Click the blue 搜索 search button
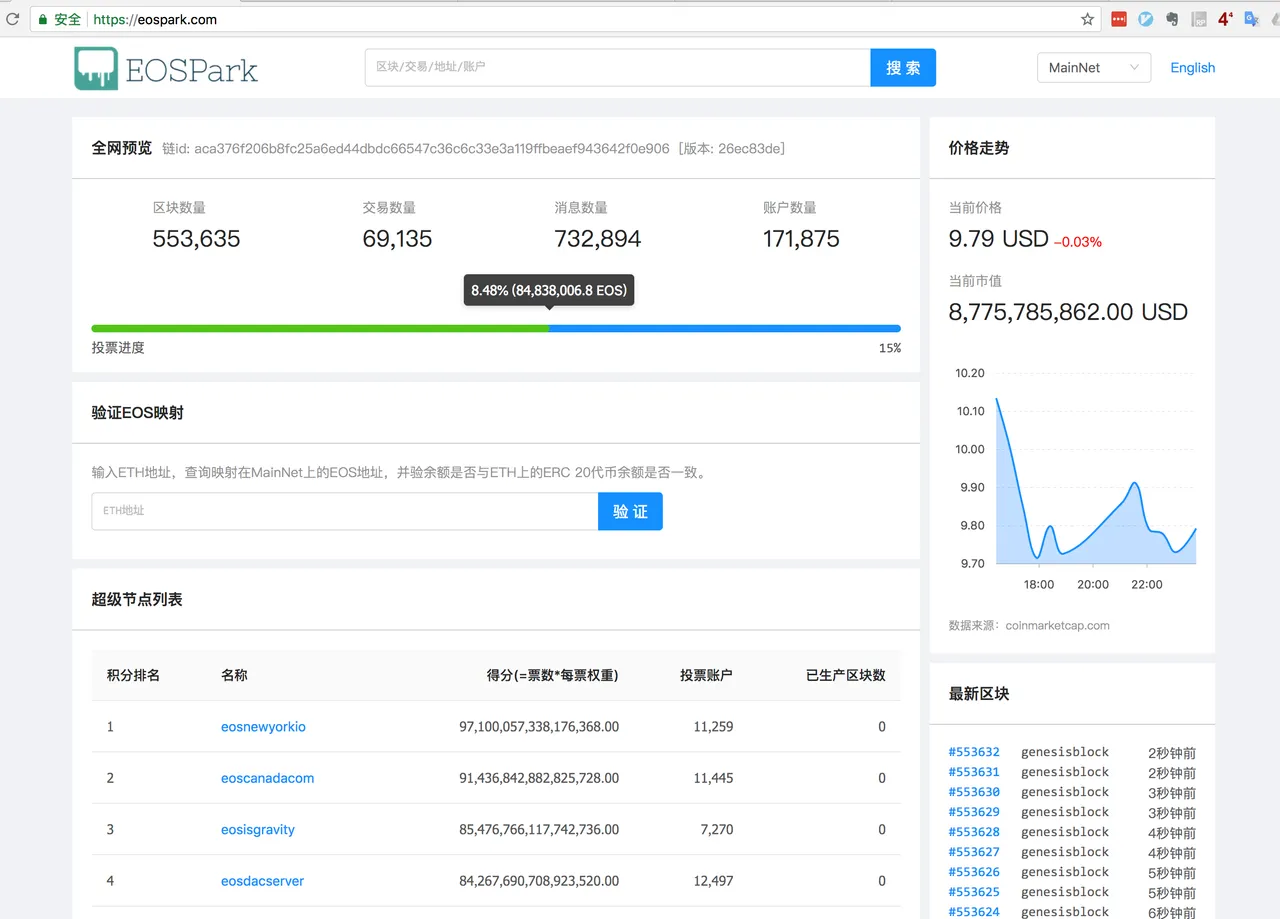The height and width of the screenshot is (919, 1280). [x=903, y=68]
